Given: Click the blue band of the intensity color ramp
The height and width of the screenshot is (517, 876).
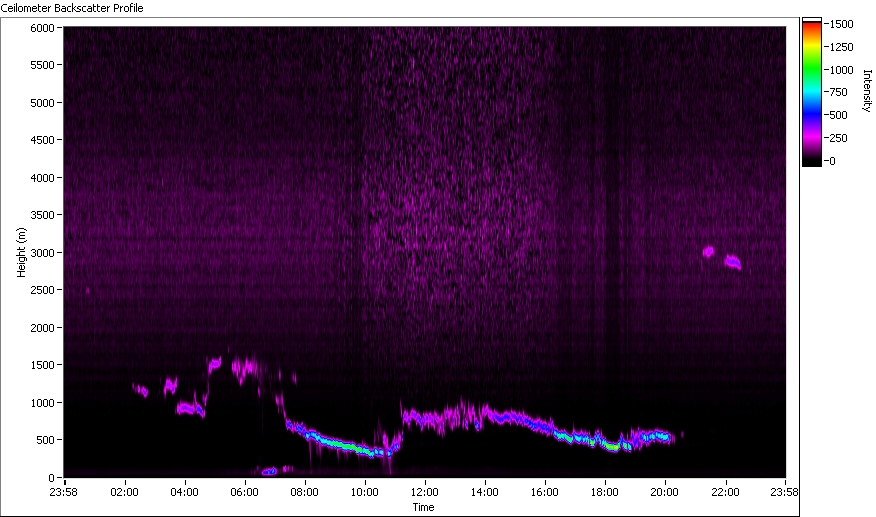Looking at the screenshot, I should pyautogui.click(x=812, y=112).
